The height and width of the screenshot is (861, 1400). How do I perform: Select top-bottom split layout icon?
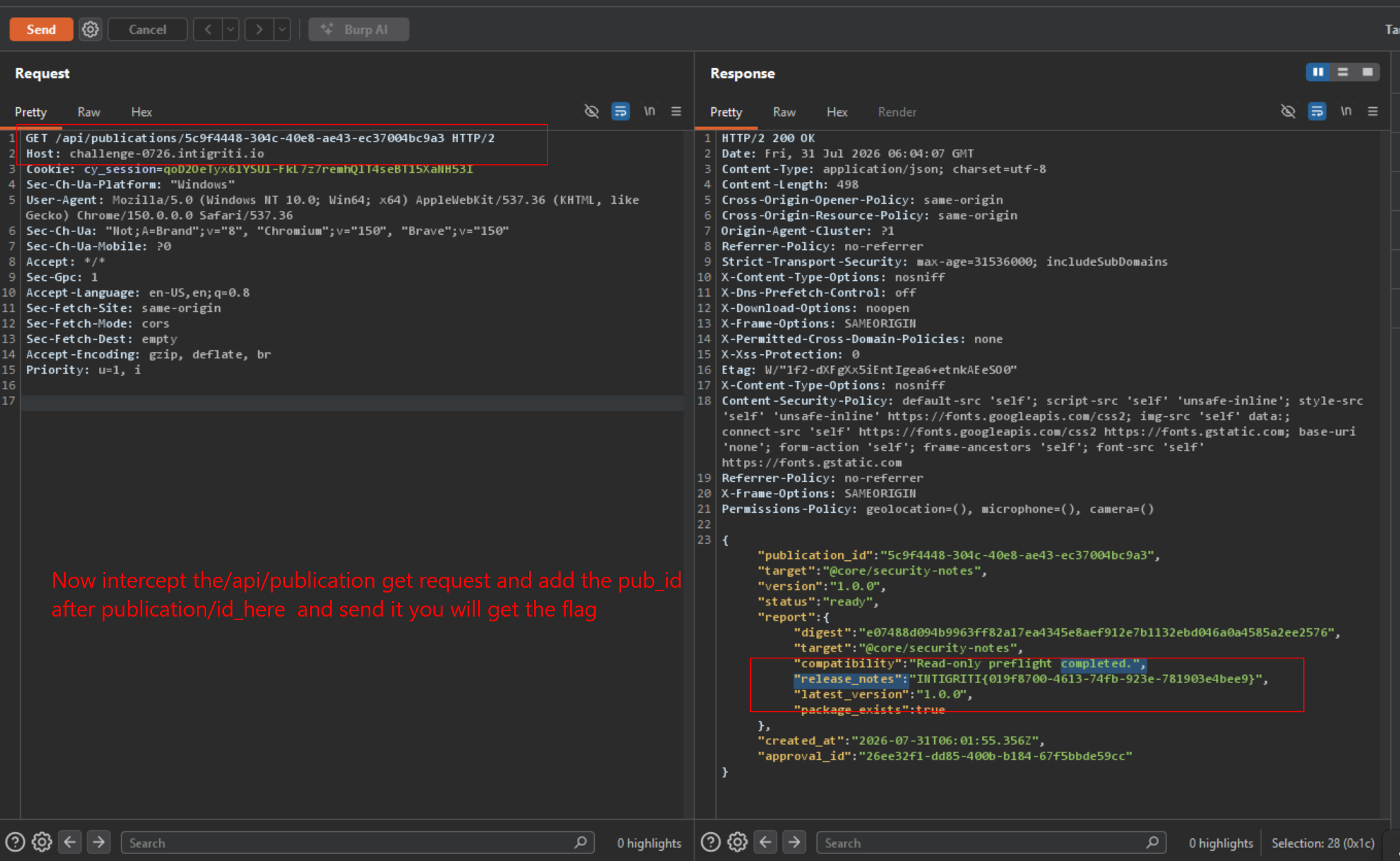click(x=1343, y=72)
